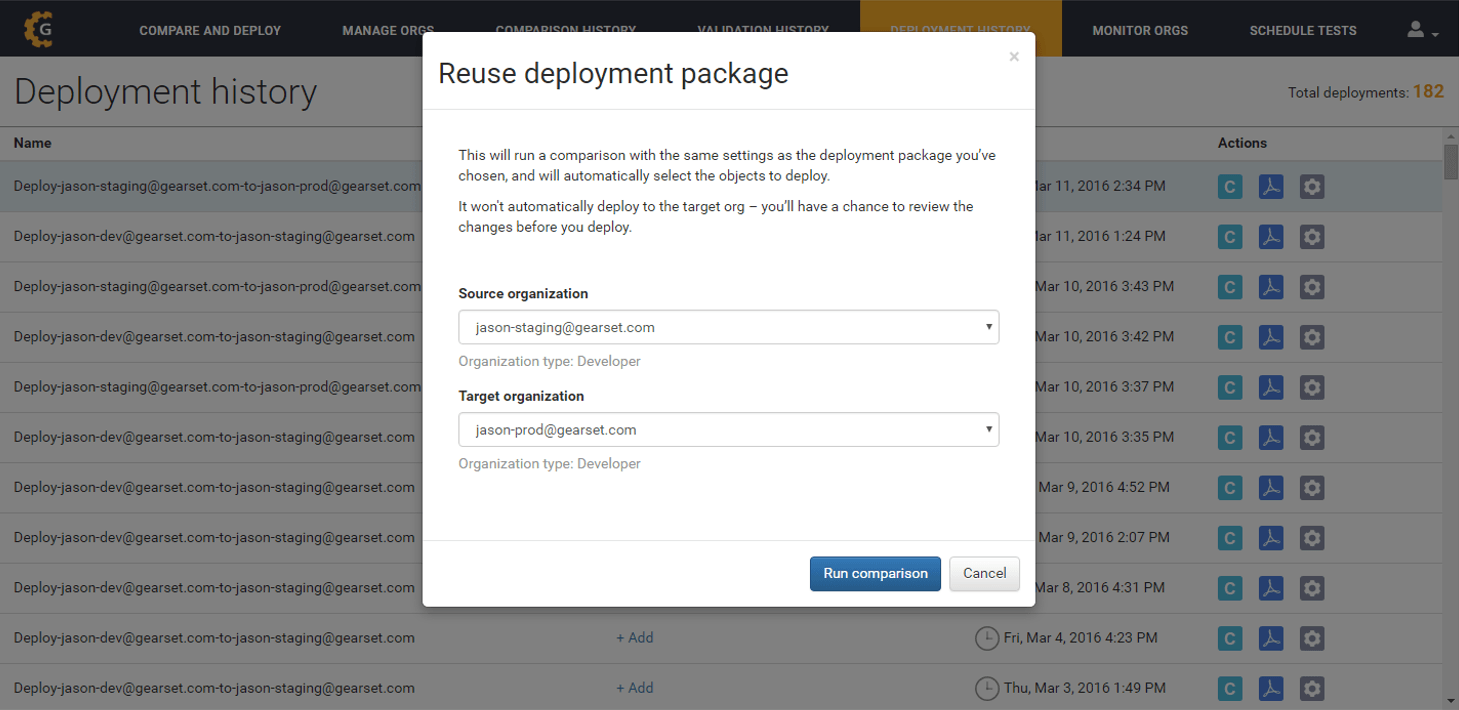Open gear icon for Fri, Mar 4 deployment
Image resolution: width=1459 pixels, height=710 pixels.
[x=1312, y=638]
